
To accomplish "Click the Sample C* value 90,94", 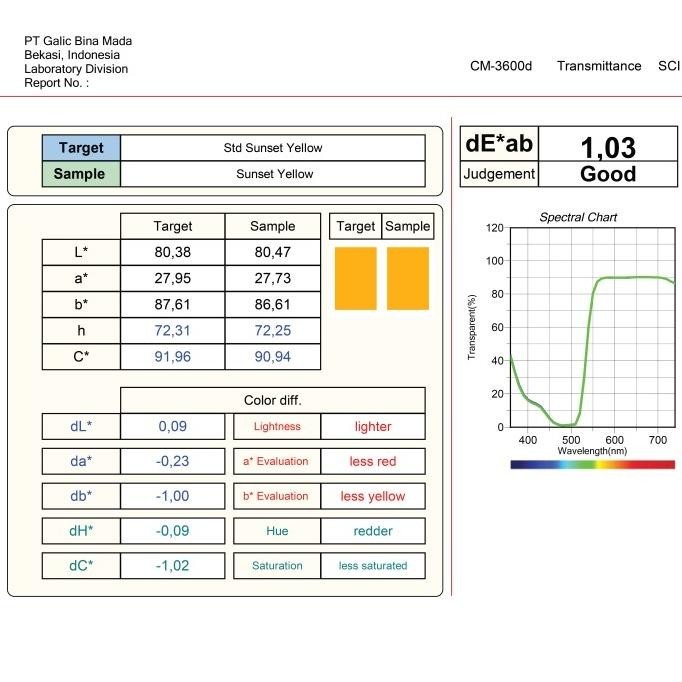I will [273, 356].
